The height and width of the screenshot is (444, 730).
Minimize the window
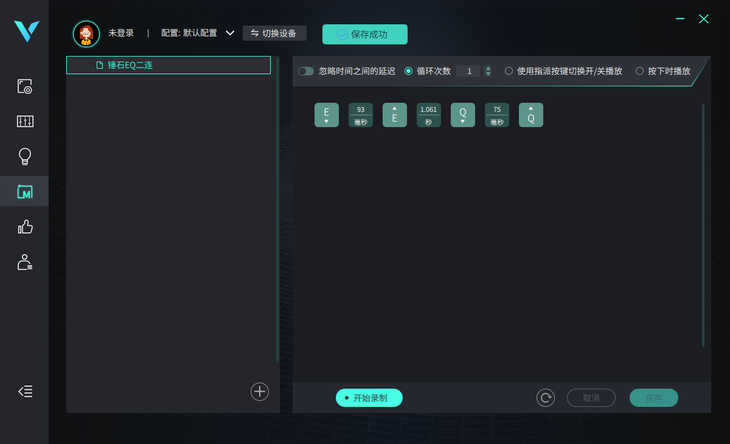point(680,19)
